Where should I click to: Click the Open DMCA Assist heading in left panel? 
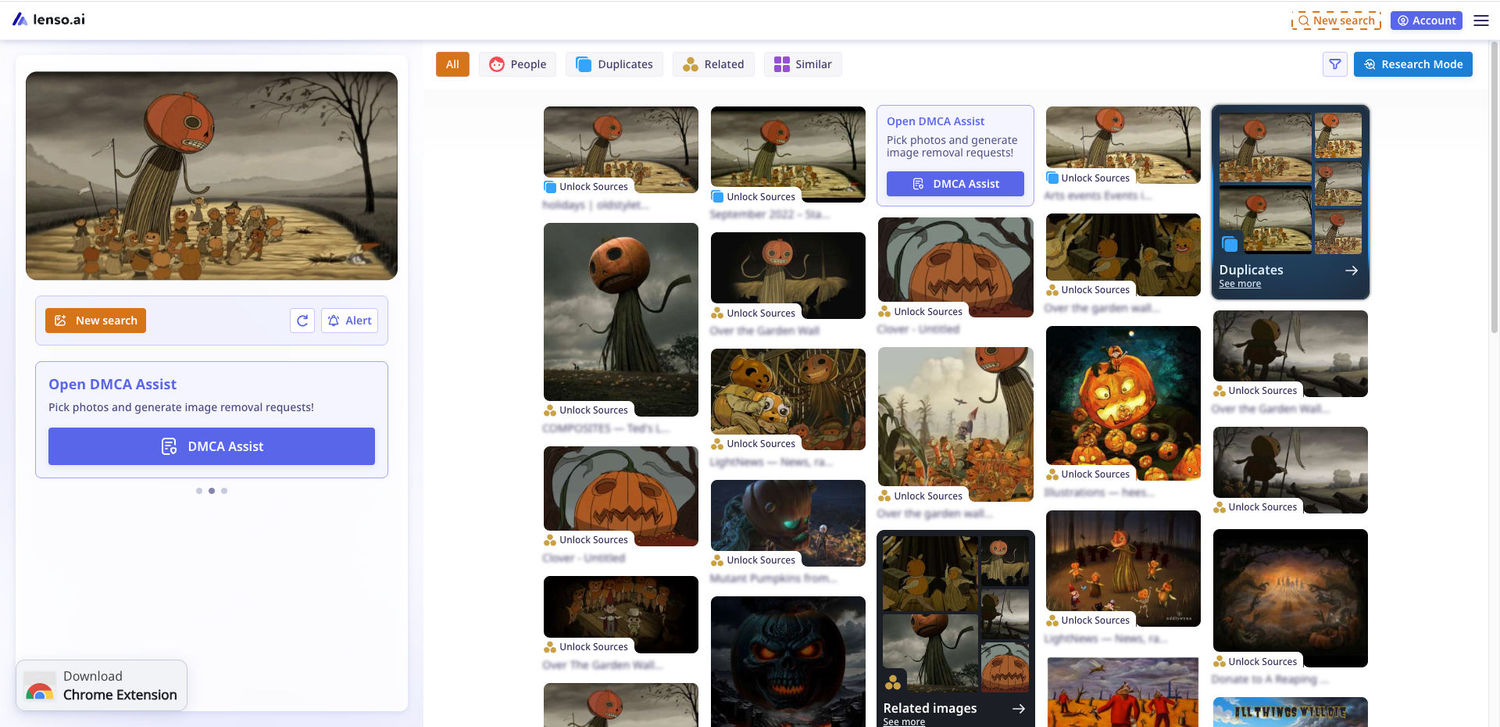pyautogui.click(x=113, y=384)
